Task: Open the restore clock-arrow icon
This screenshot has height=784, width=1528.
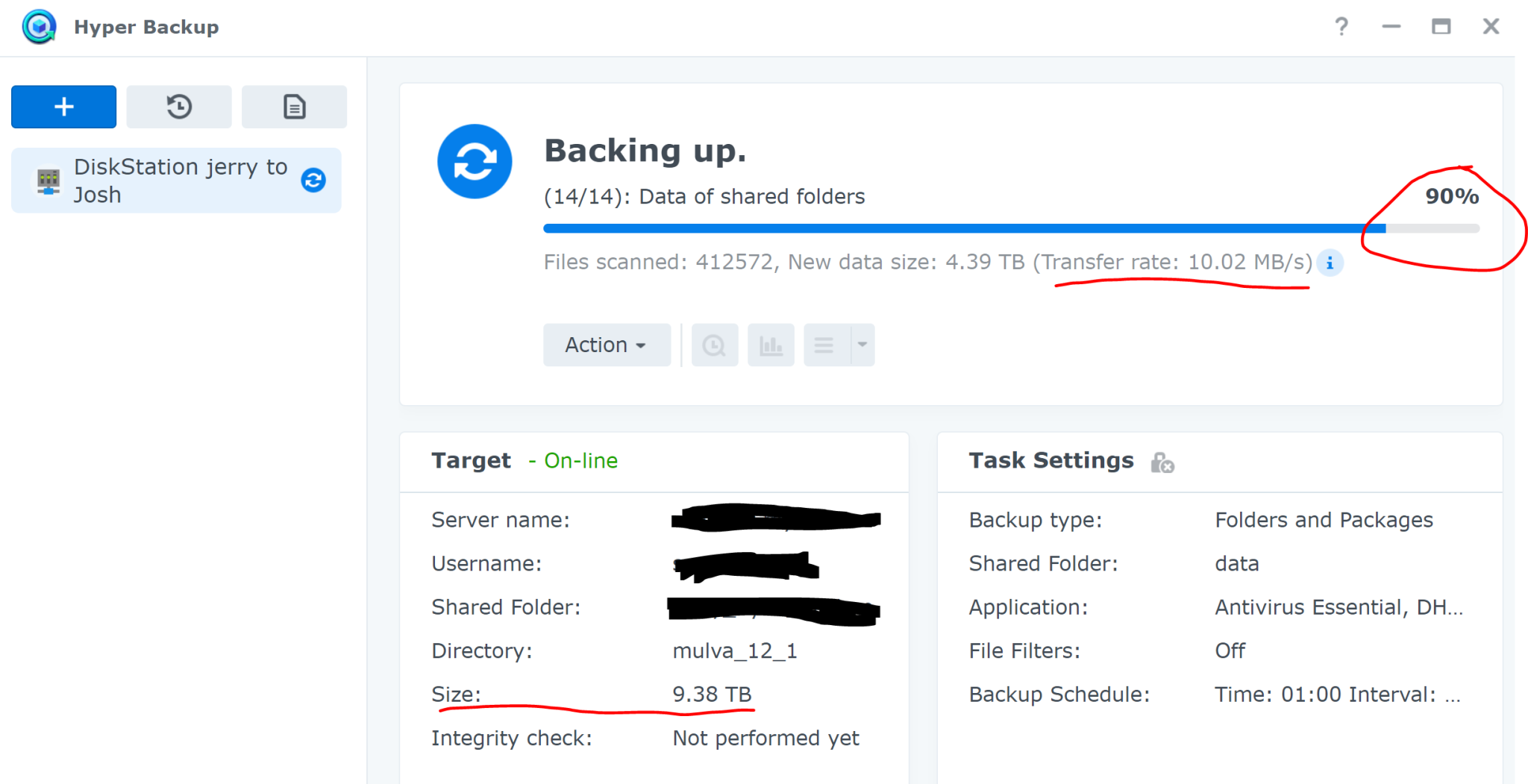Action: (179, 107)
